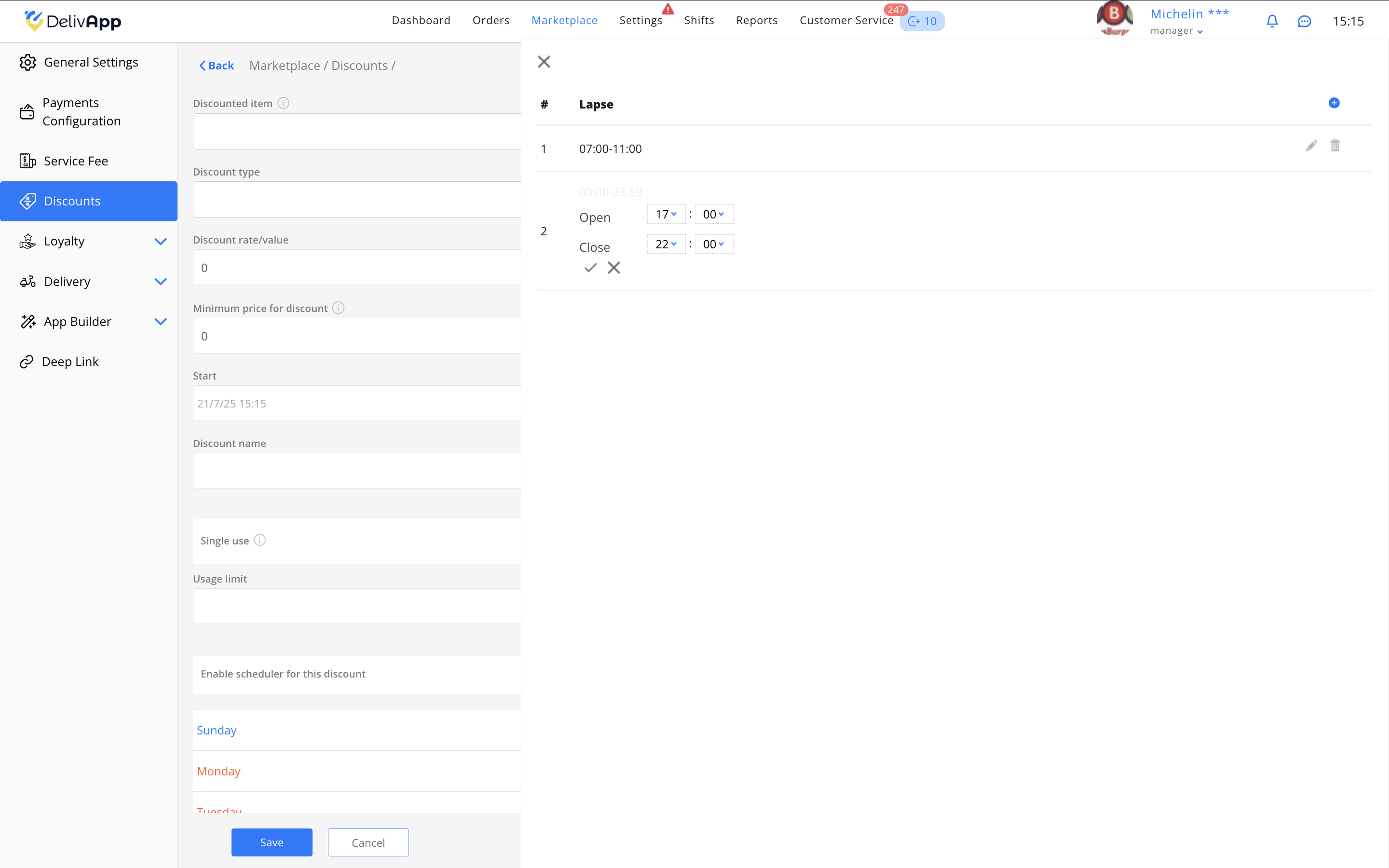Open the Open-hour dropdown showing 17
The image size is (1389, 868).
tap(666, 214)
